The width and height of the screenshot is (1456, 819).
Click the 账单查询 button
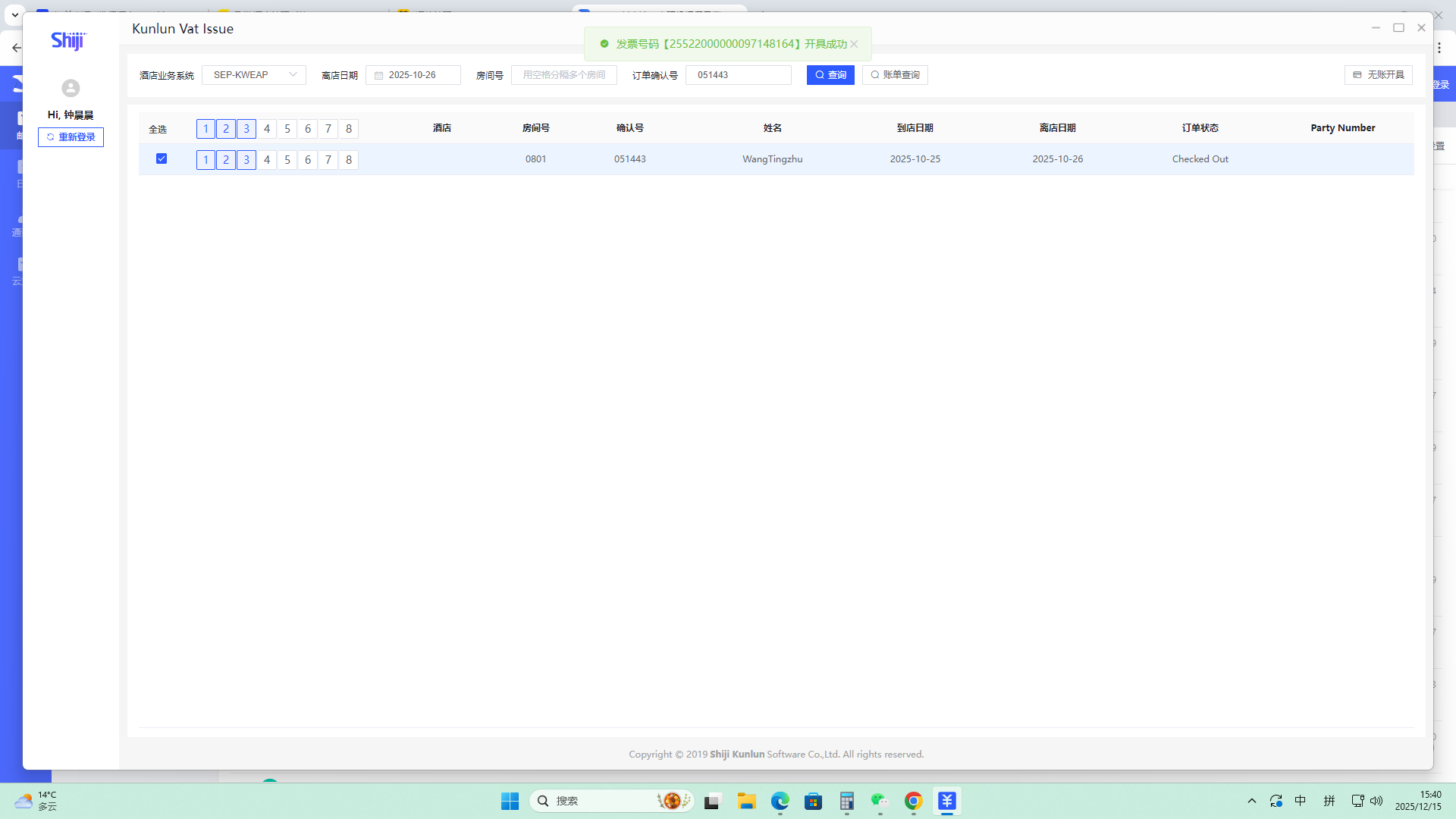(895, 75)
